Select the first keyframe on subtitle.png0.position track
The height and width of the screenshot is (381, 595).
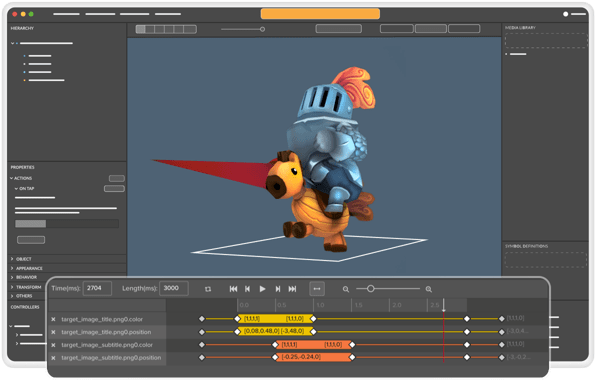pyautogui.click(x=202, y=357)
